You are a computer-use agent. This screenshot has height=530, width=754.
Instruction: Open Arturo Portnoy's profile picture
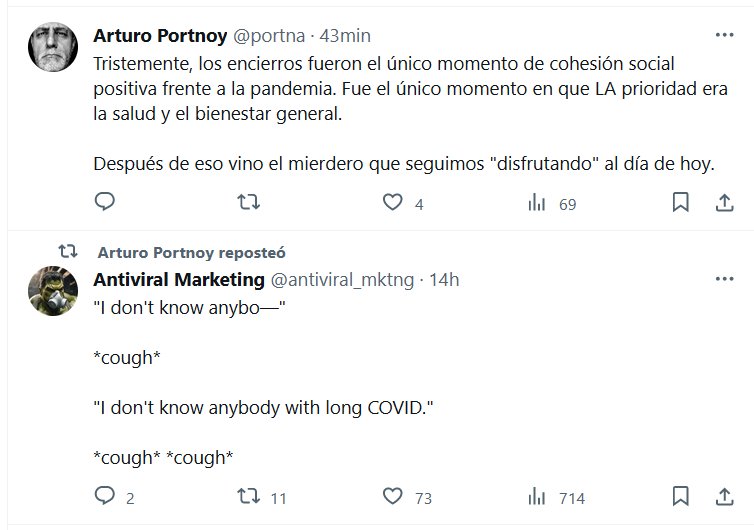[54, 48]
